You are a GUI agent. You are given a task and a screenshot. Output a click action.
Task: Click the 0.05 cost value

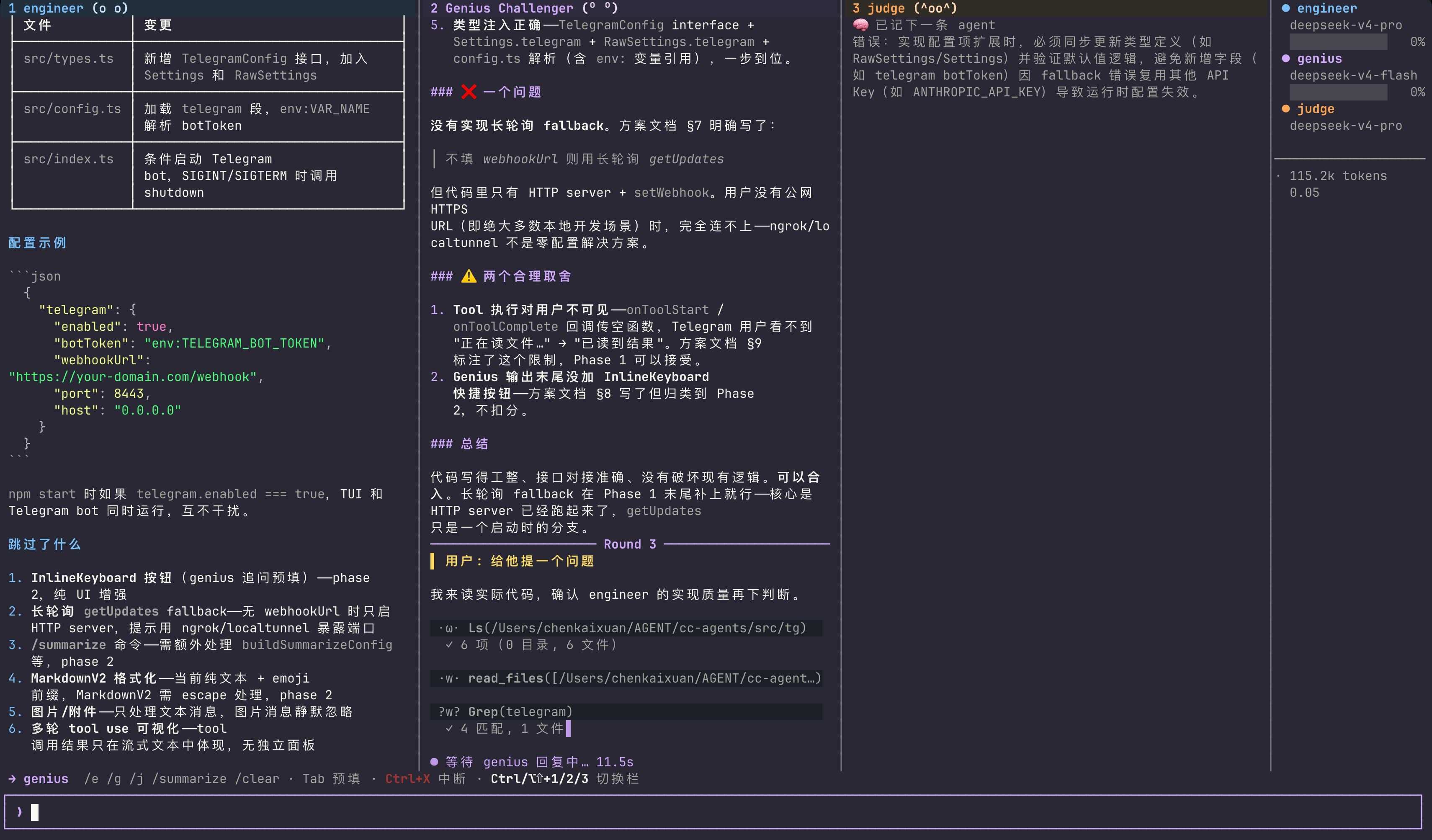click(x=1304, y=193)
